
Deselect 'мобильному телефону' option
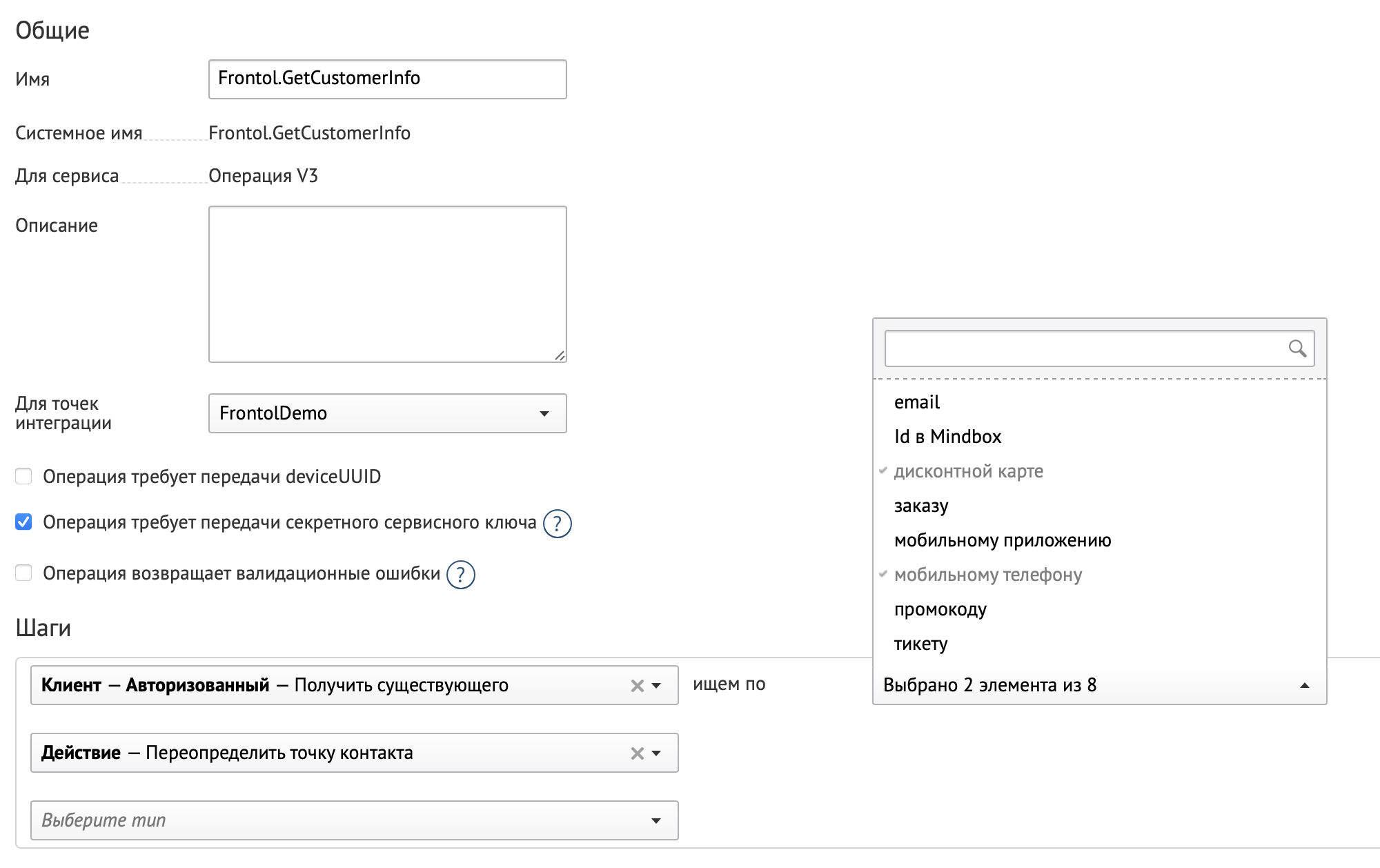pos(1100,575)
